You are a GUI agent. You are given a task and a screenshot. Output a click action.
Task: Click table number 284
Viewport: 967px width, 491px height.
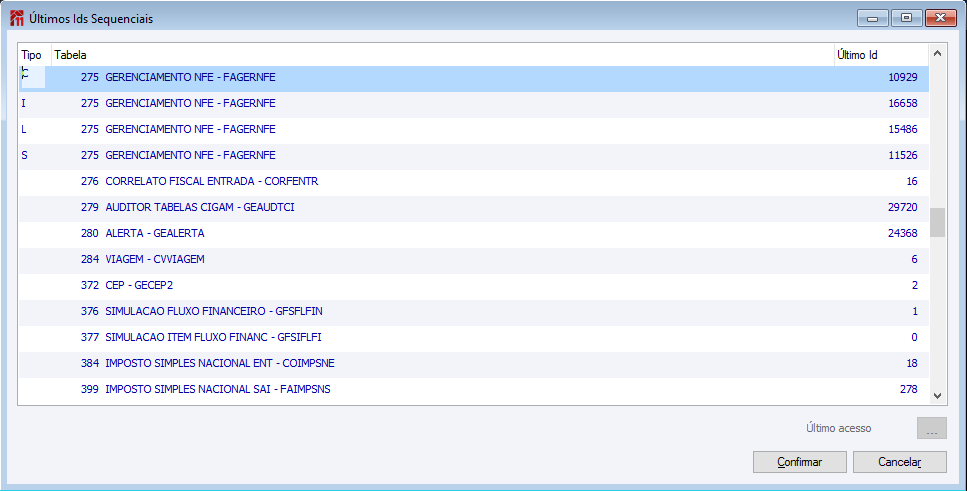pyautogui.click(x=89, y=259)
